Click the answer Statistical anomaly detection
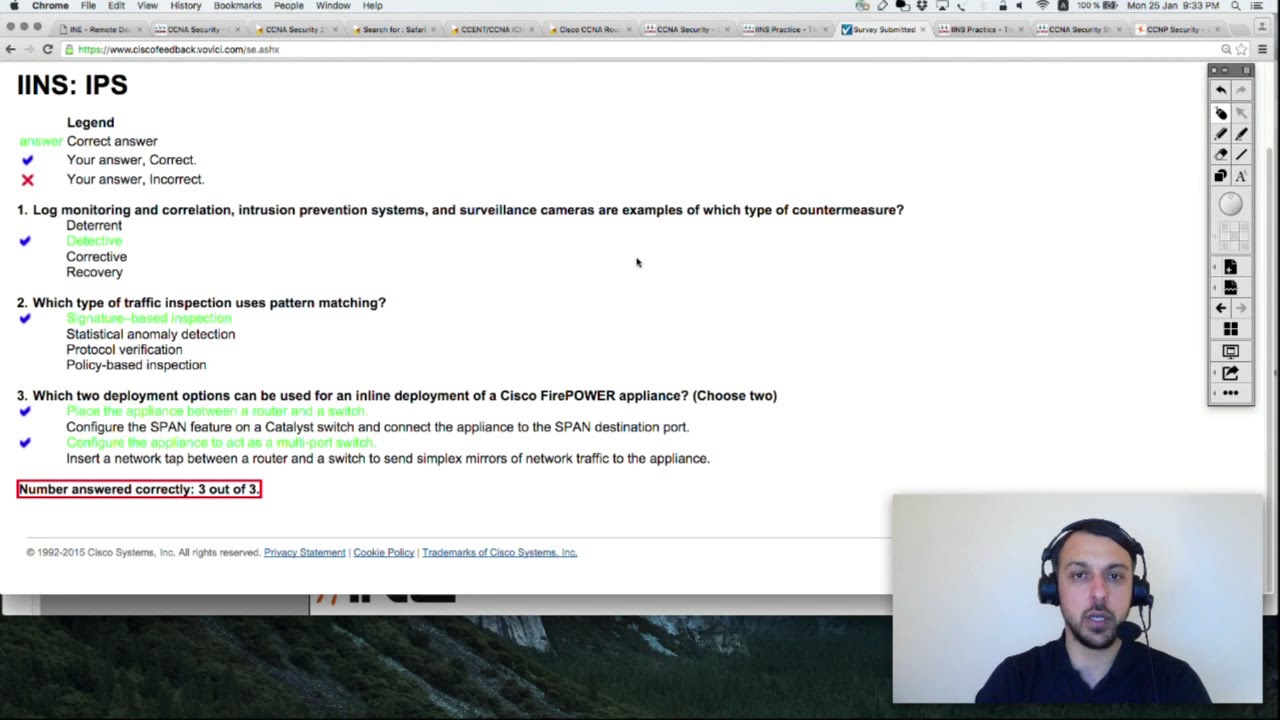The width and height of the screenshot is (1280, 720). point(150,334)
